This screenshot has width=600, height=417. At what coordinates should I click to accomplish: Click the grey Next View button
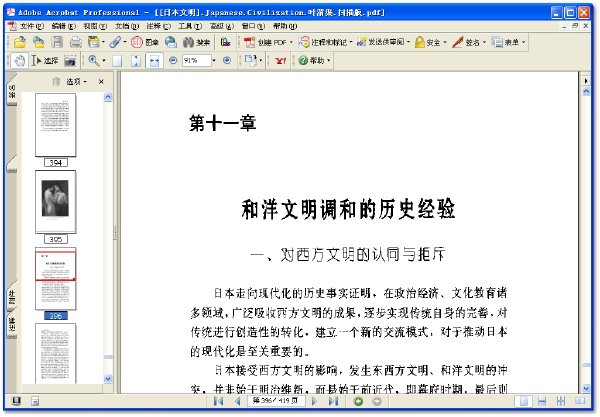[377, 401]
